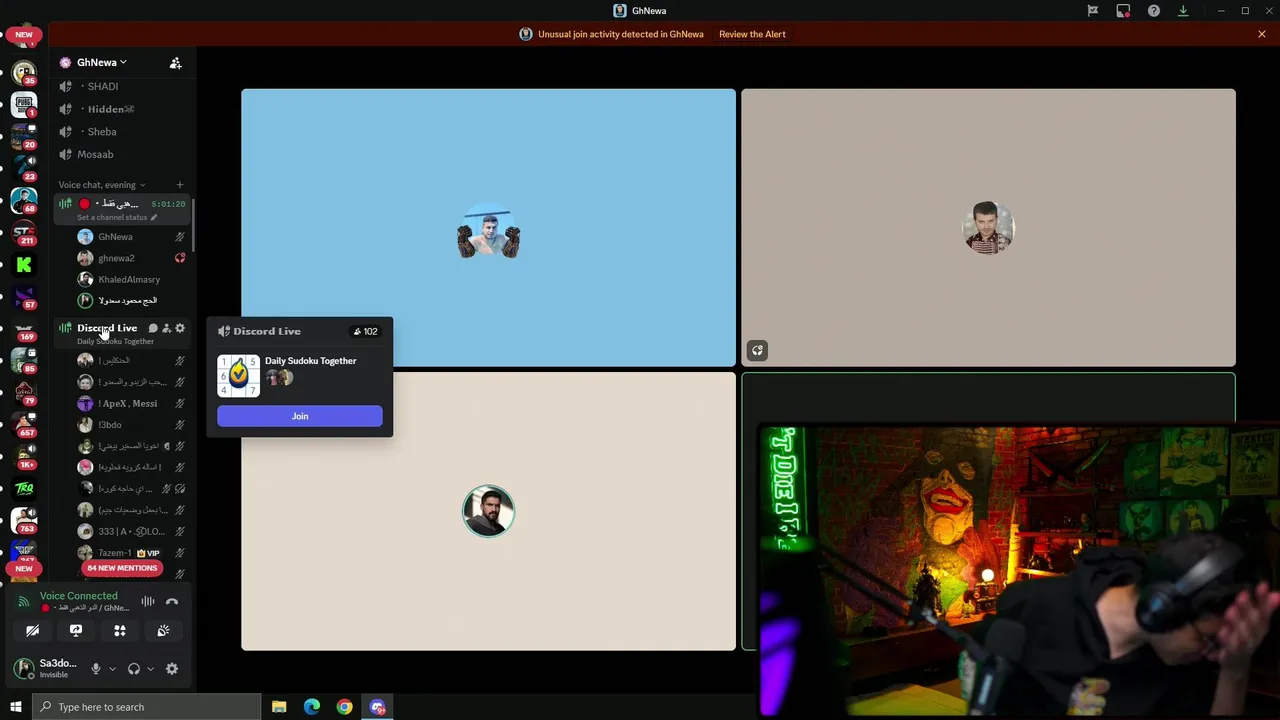Collapse the Voice chat, evening category

pyautogui.click(x=101, y=185)
